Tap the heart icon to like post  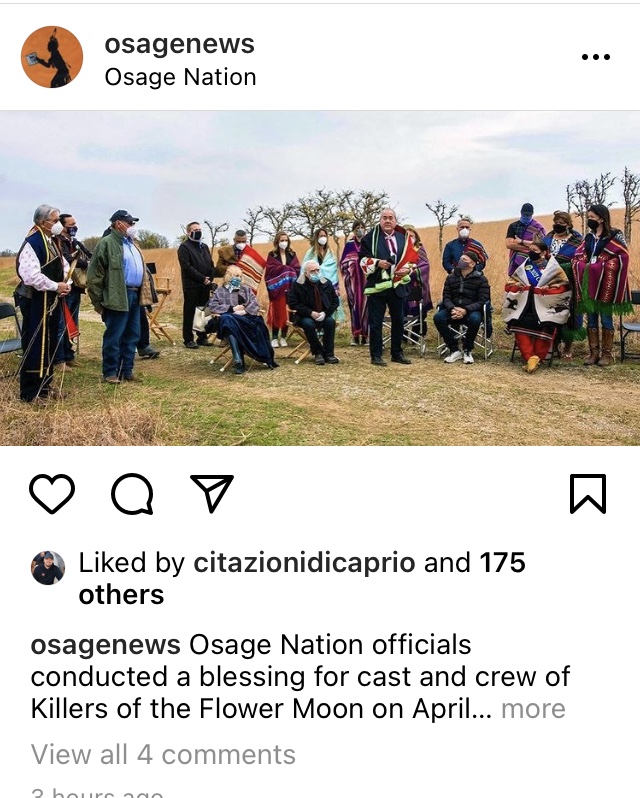click(52, 493)
